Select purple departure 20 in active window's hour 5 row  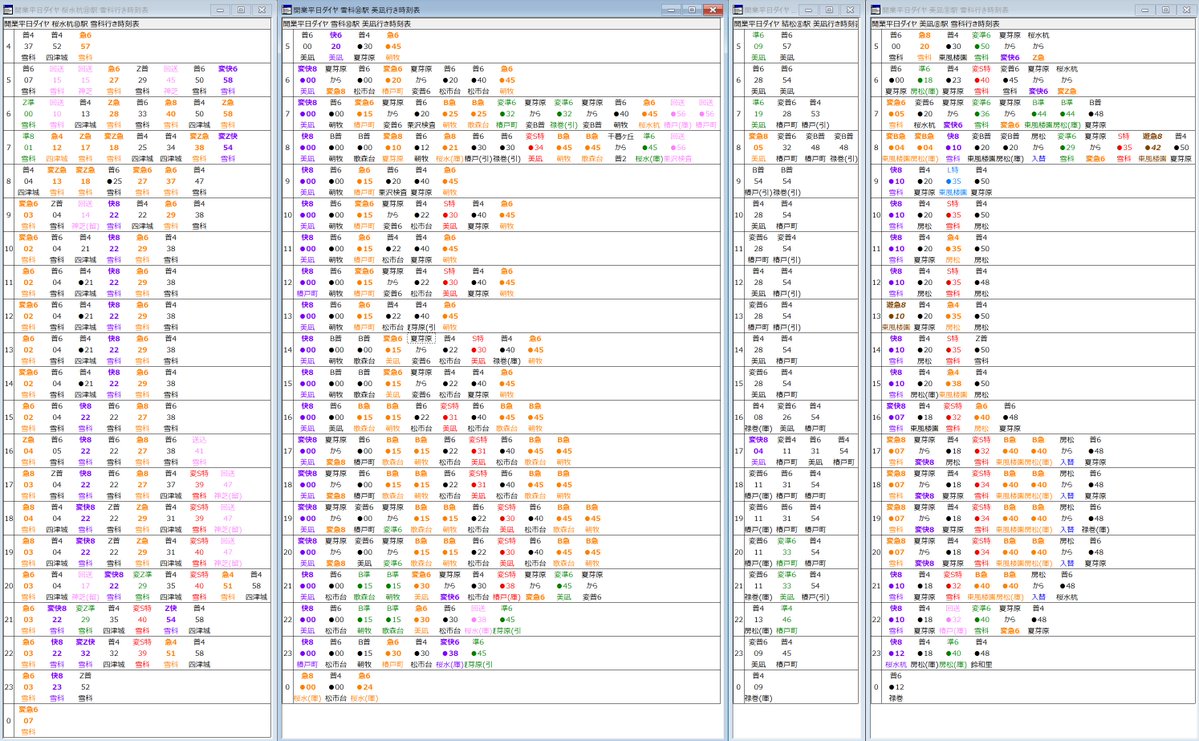(x=336, y=46)
